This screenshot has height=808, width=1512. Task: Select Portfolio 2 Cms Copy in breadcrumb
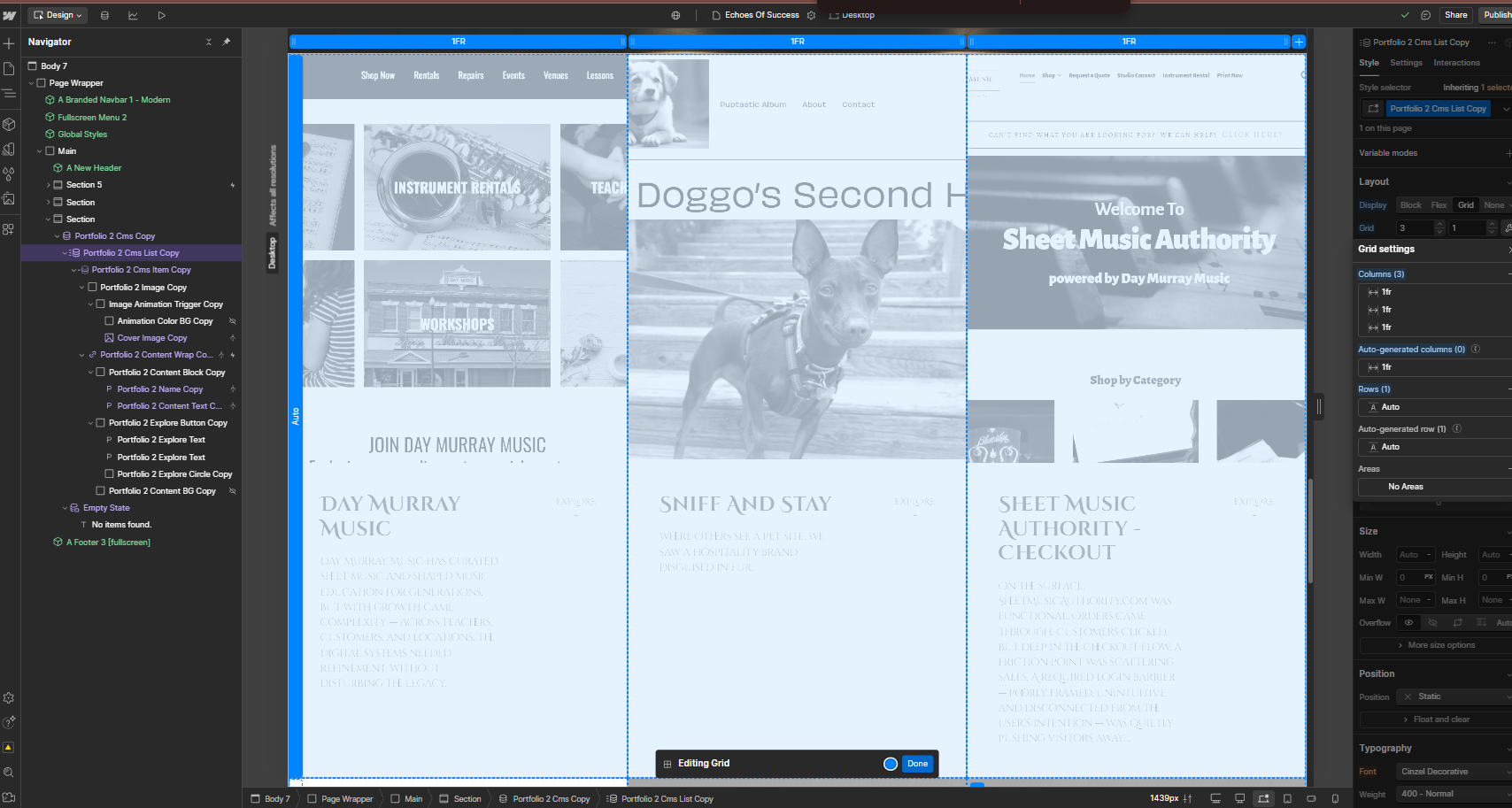point(544,798)
